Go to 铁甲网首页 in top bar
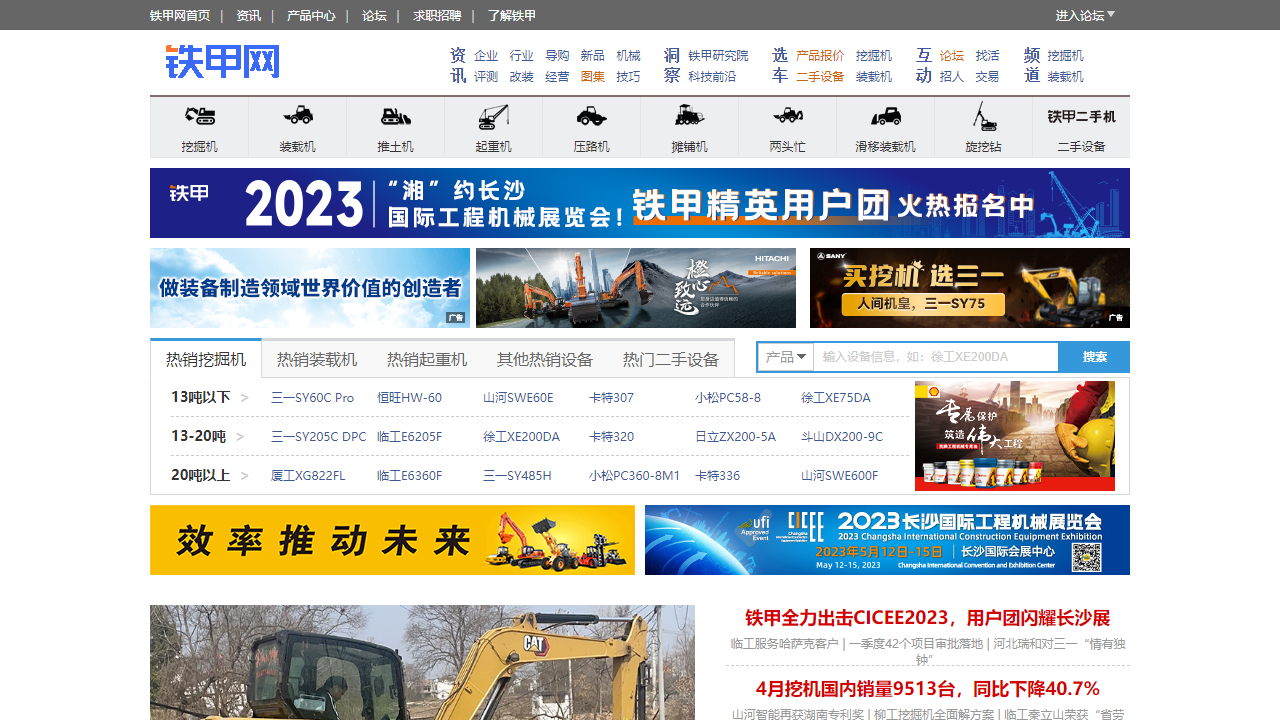The image size is (1280, 720). coord(180,15)
